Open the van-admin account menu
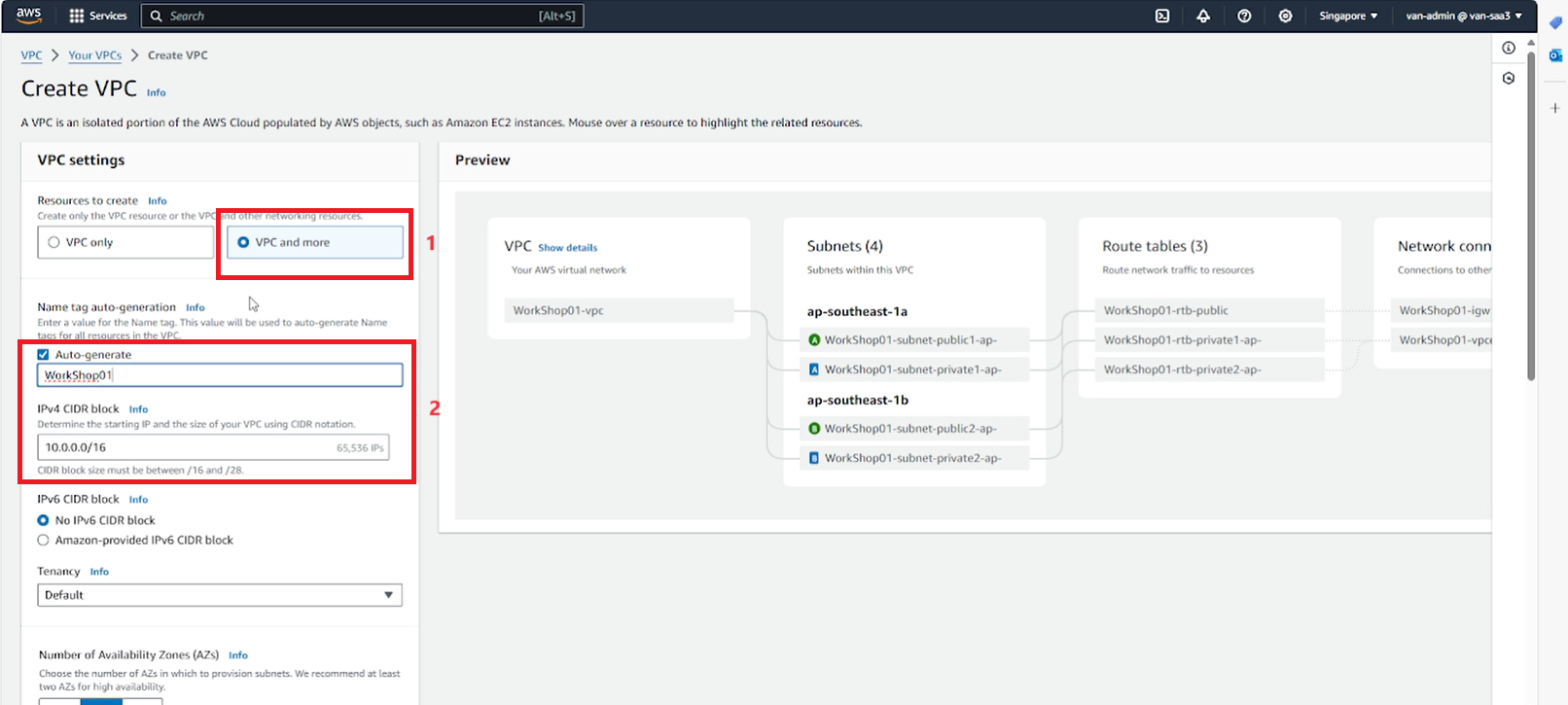 coord(1464,16)
